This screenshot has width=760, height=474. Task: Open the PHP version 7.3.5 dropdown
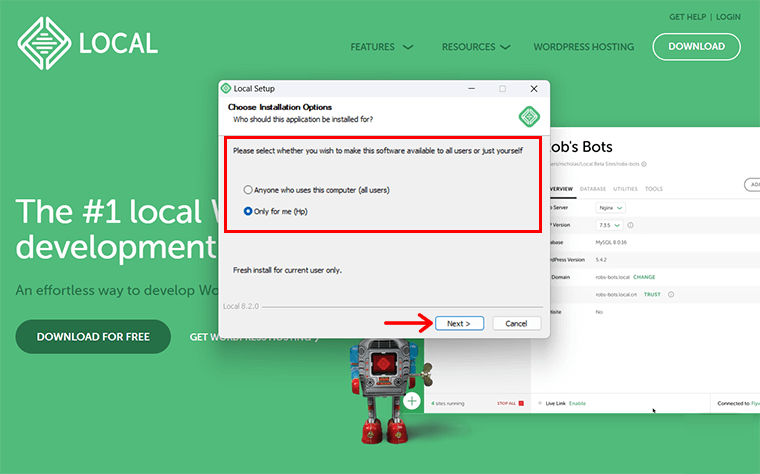(609, 225)
